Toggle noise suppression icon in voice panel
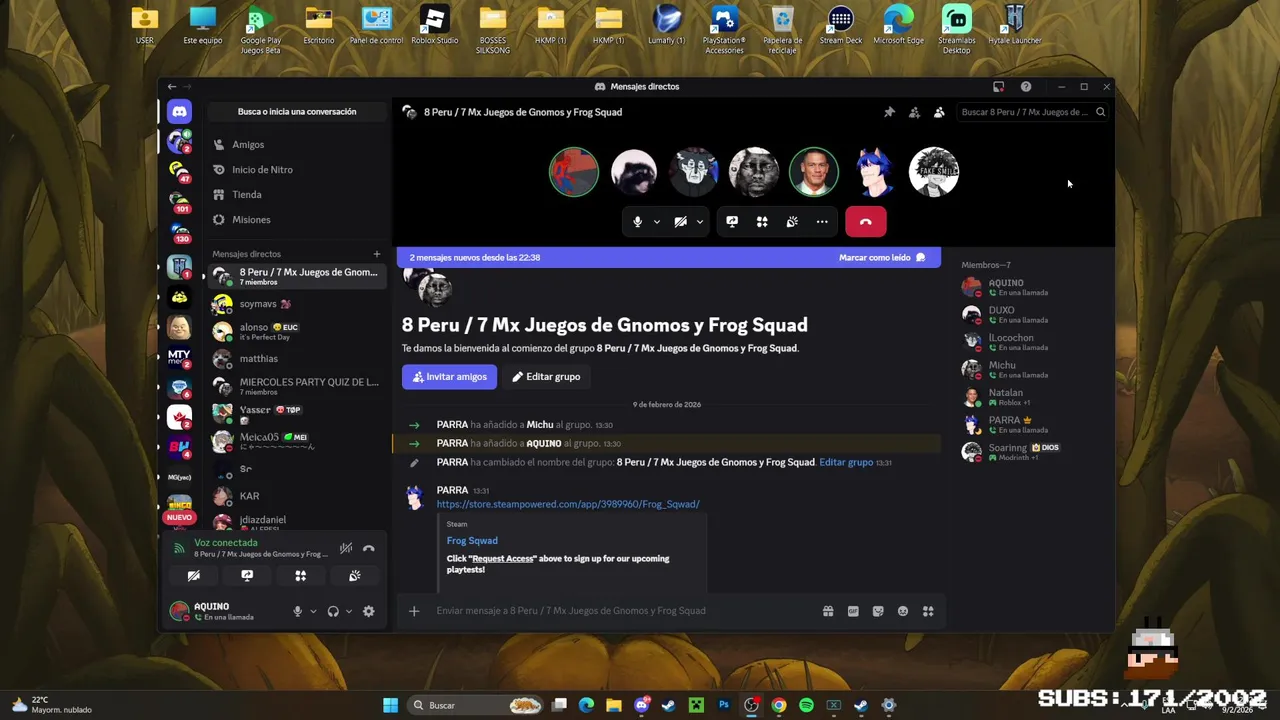1280x720 pixels. [346, 548]
